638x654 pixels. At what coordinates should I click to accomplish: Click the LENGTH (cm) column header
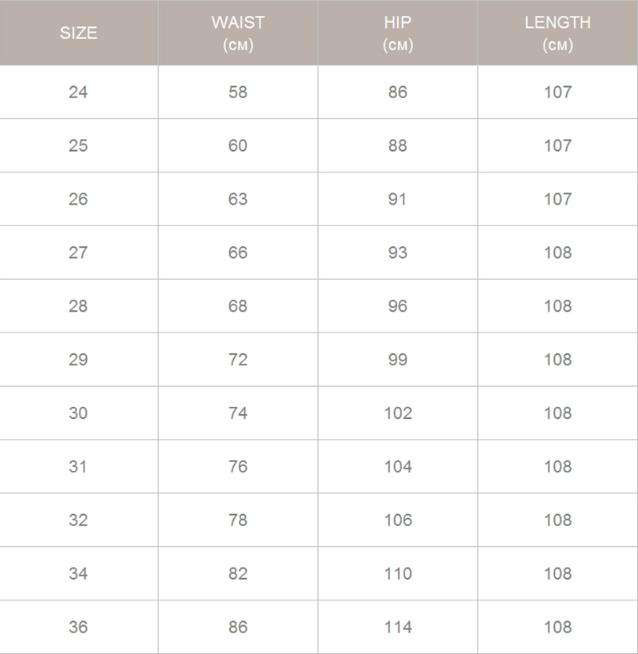click(557, 33)
